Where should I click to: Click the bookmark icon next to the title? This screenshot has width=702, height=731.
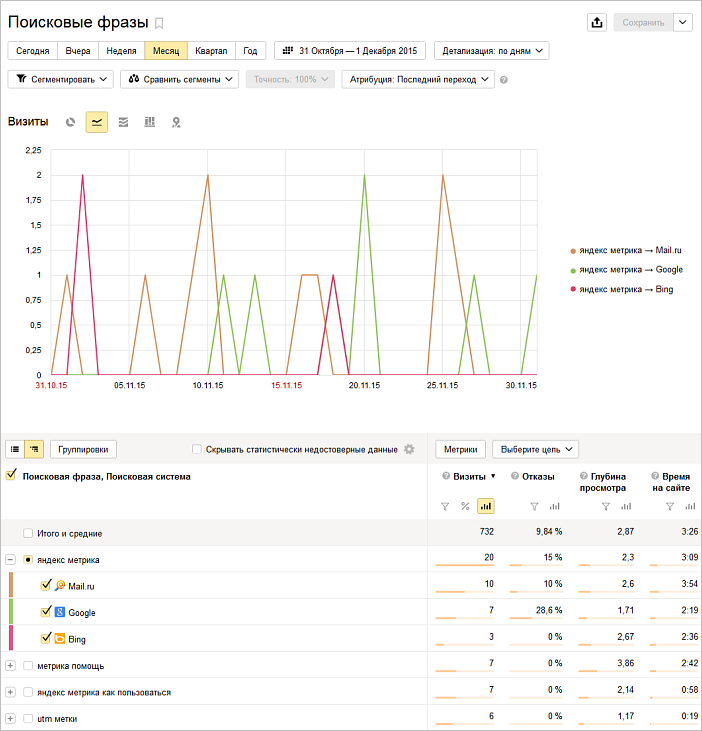tap(159, 23)
